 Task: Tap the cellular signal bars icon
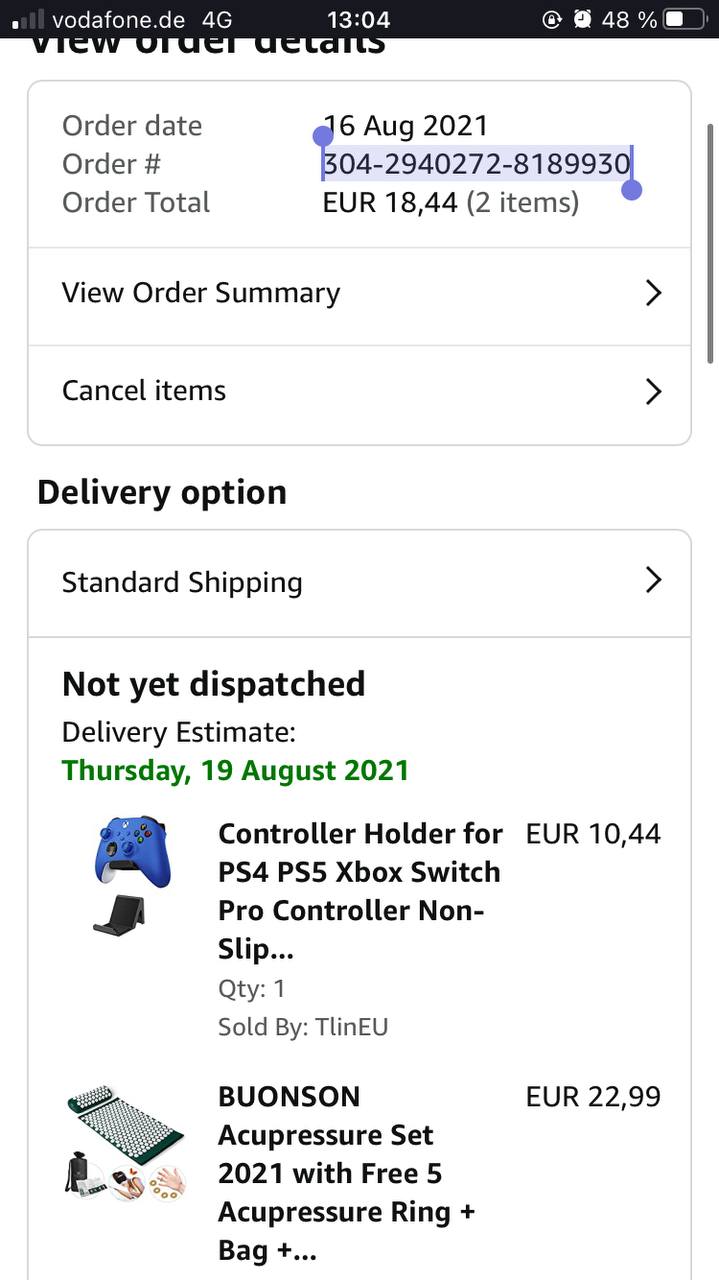(27, 19)
